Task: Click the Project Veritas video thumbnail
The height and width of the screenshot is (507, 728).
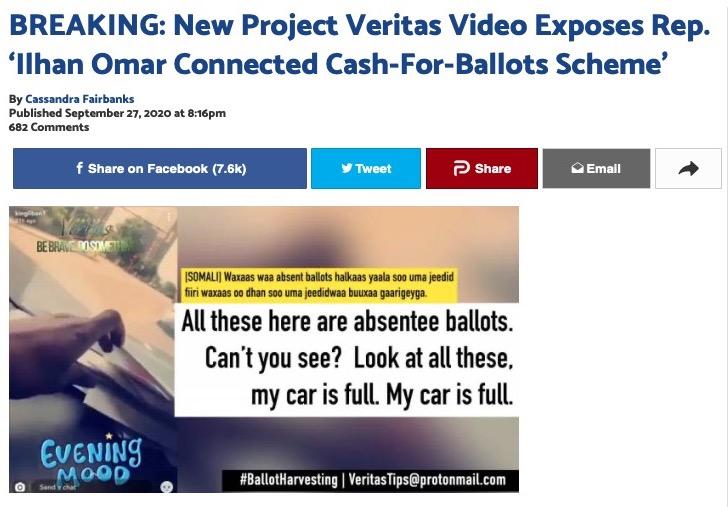Action: point(264,349)
